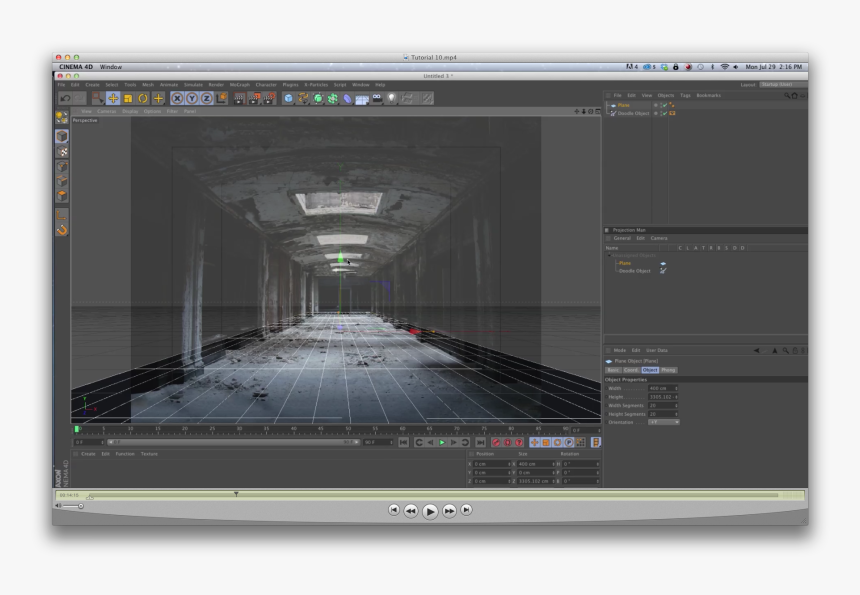Click the Width input field

coord(662,388)
